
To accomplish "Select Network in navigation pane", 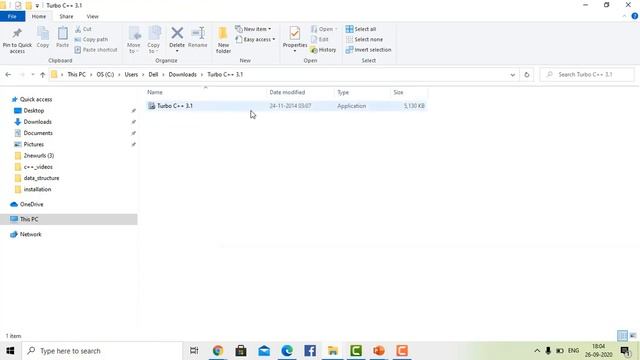I will tap(31, 234).
